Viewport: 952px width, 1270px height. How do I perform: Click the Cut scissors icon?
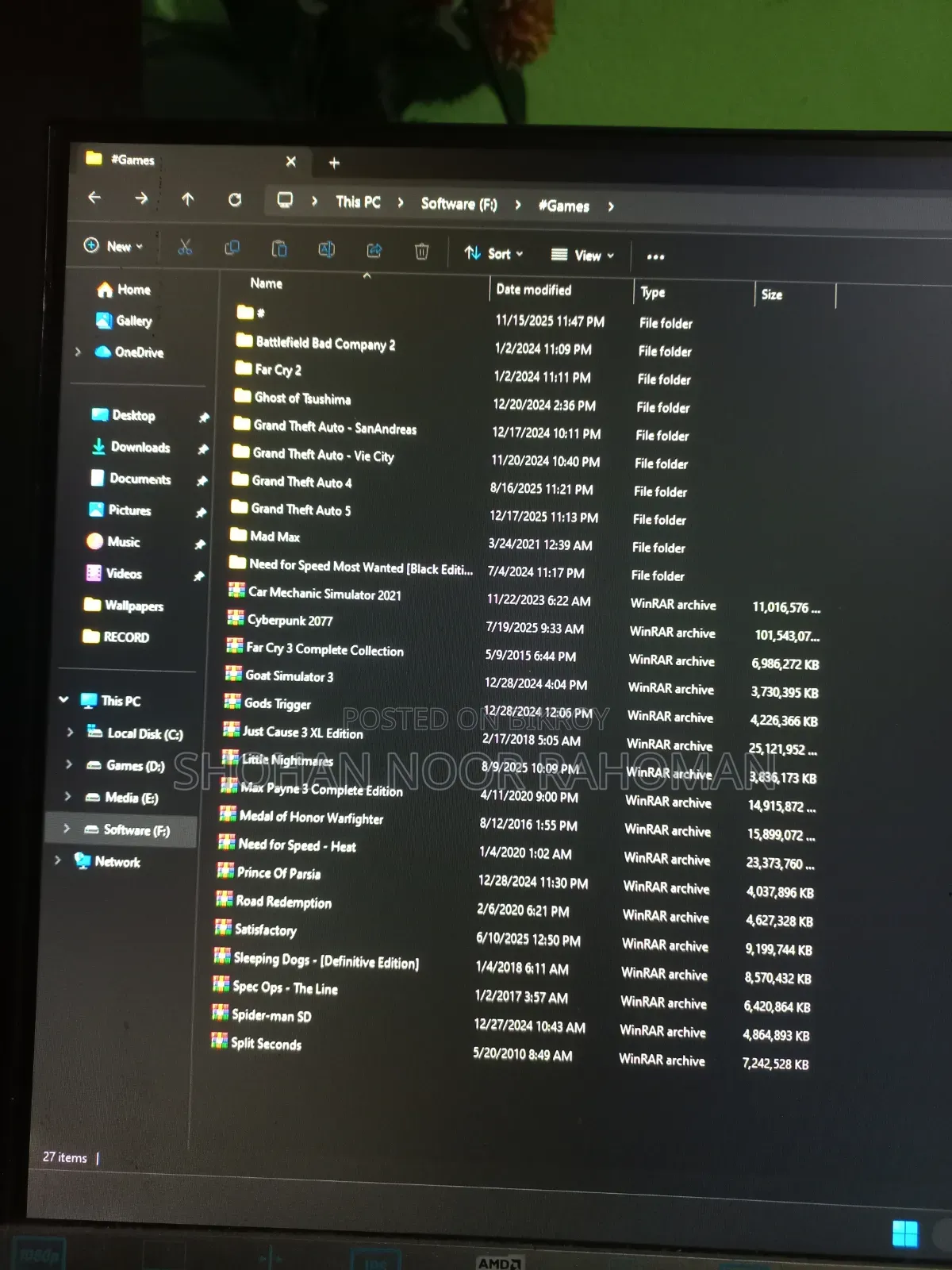pos(185,247)
